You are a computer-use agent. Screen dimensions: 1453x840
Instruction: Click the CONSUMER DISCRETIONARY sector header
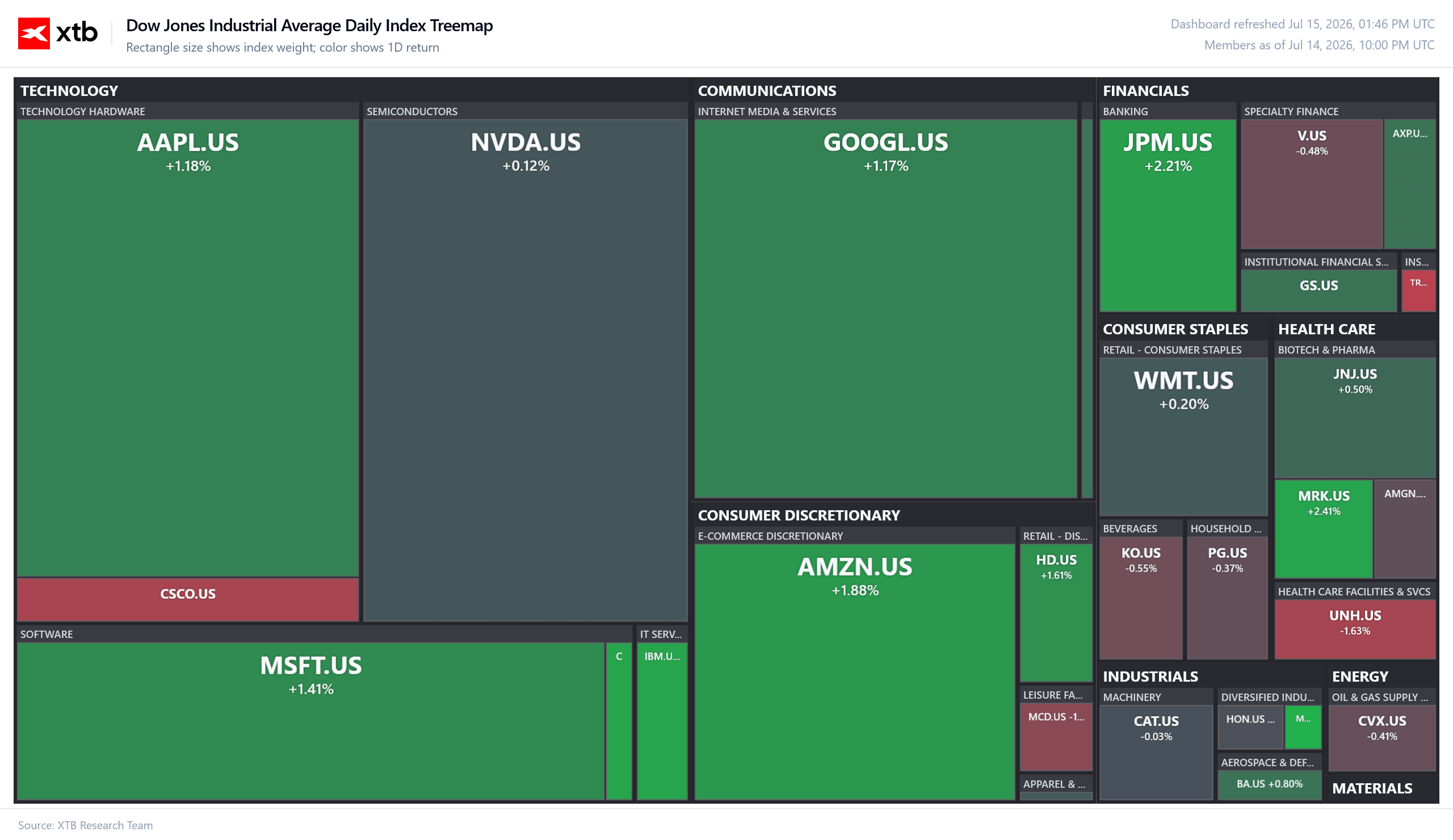pyautogui.click(x=799, y=515)
